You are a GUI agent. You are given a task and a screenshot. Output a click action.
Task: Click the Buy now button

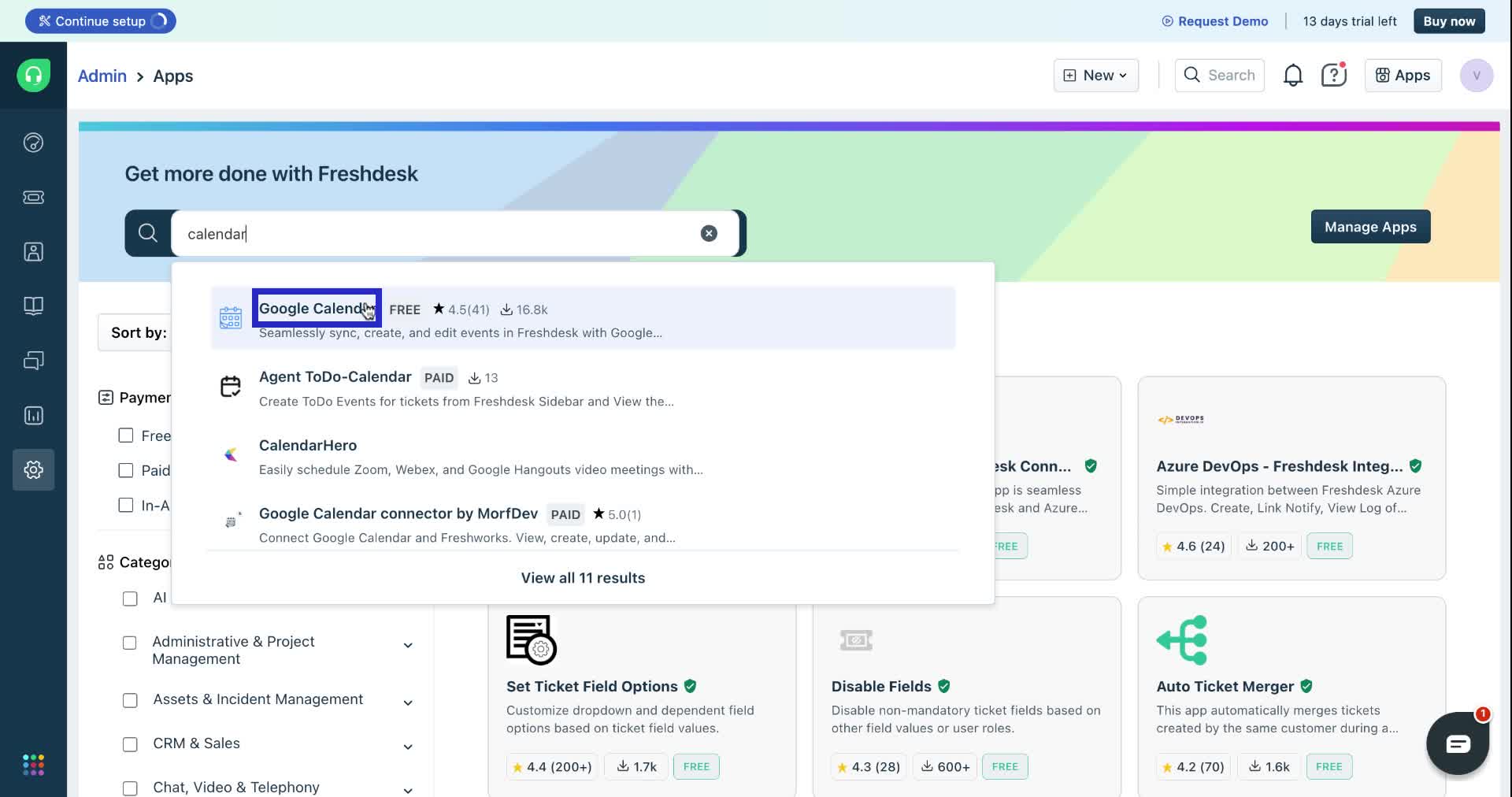click(1449, 21)
